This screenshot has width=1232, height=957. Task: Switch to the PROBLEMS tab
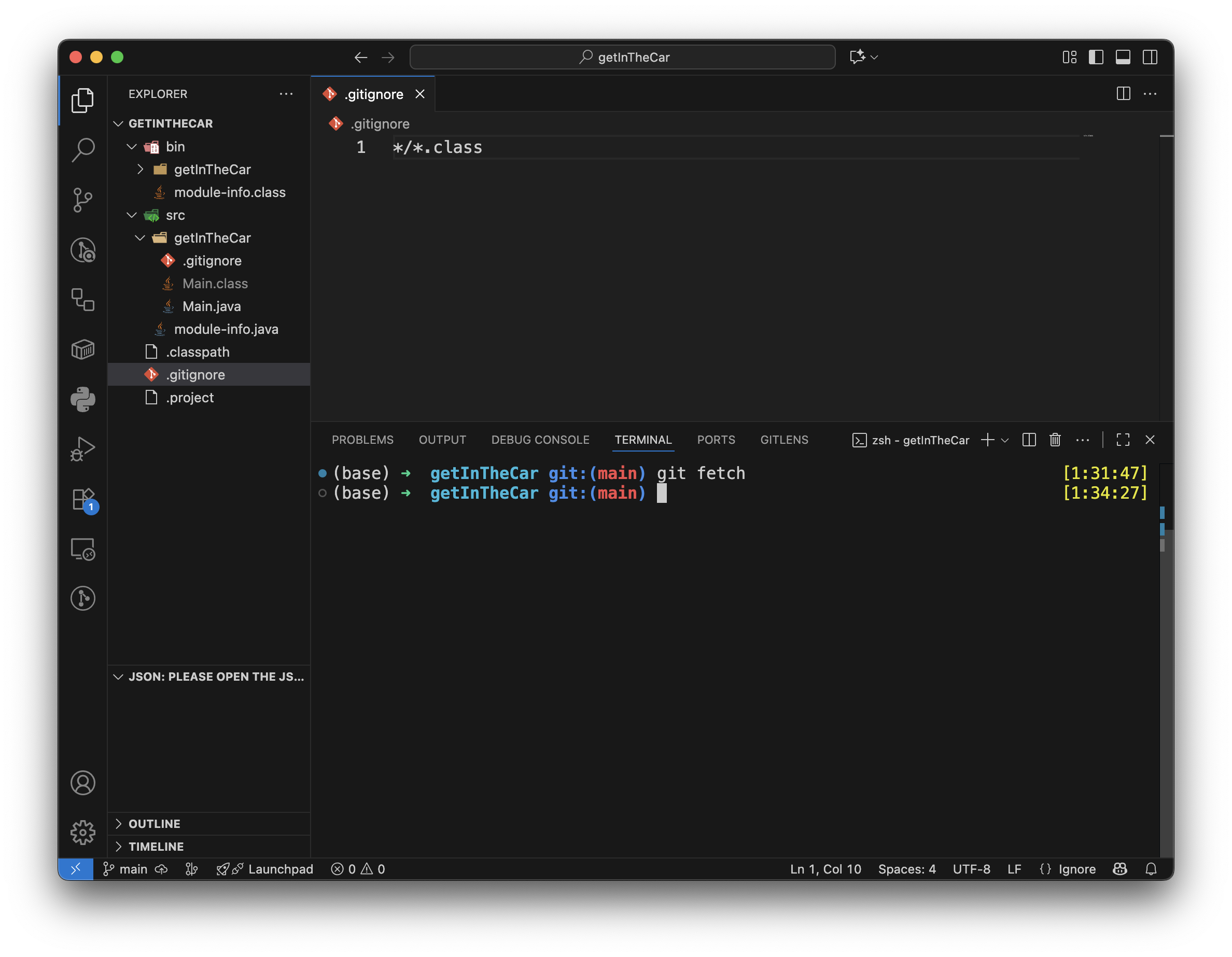(x=362, y=440)
